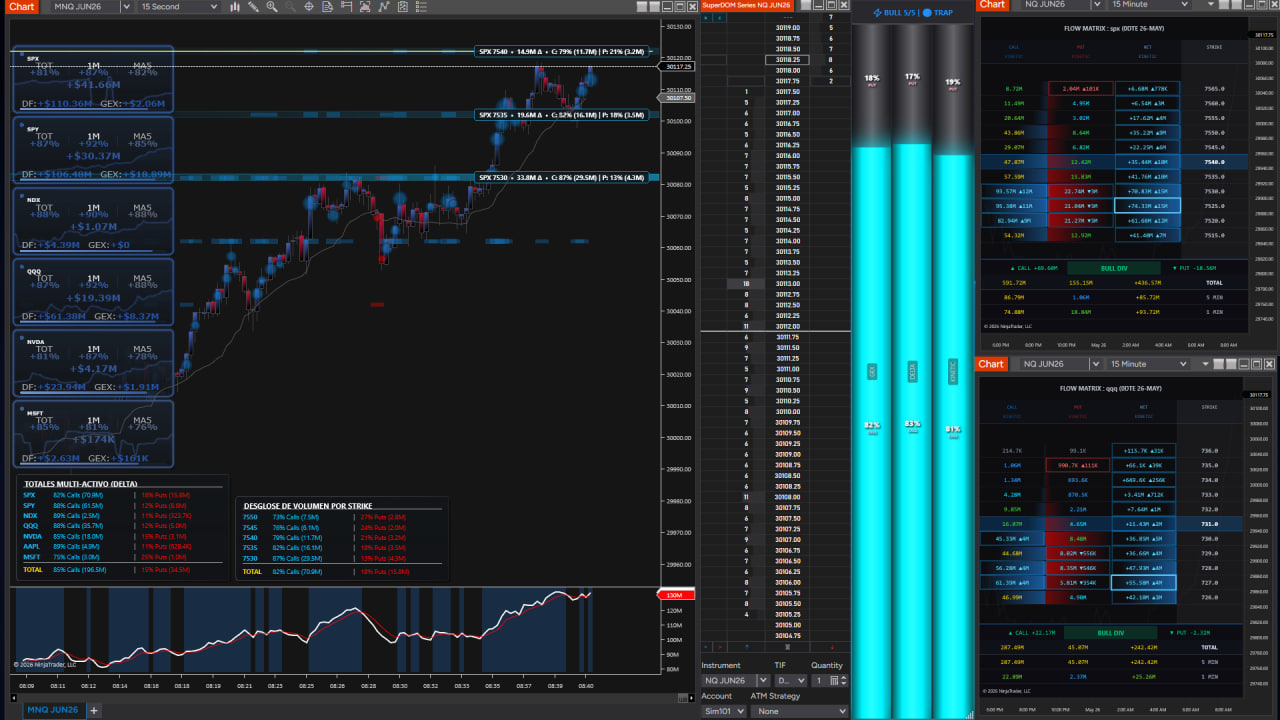Click the red down arrow in SuperDOM footer

pyautogui.click(x=832, y=647)
